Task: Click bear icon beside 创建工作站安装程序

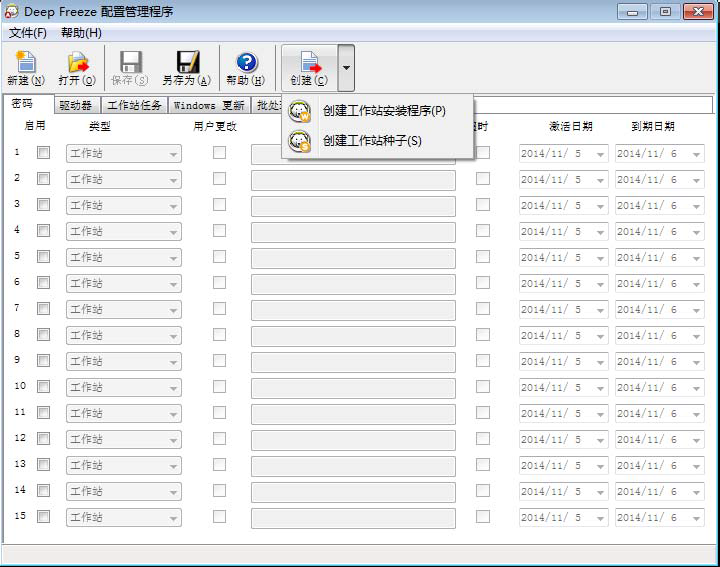Action: (299, 111)
